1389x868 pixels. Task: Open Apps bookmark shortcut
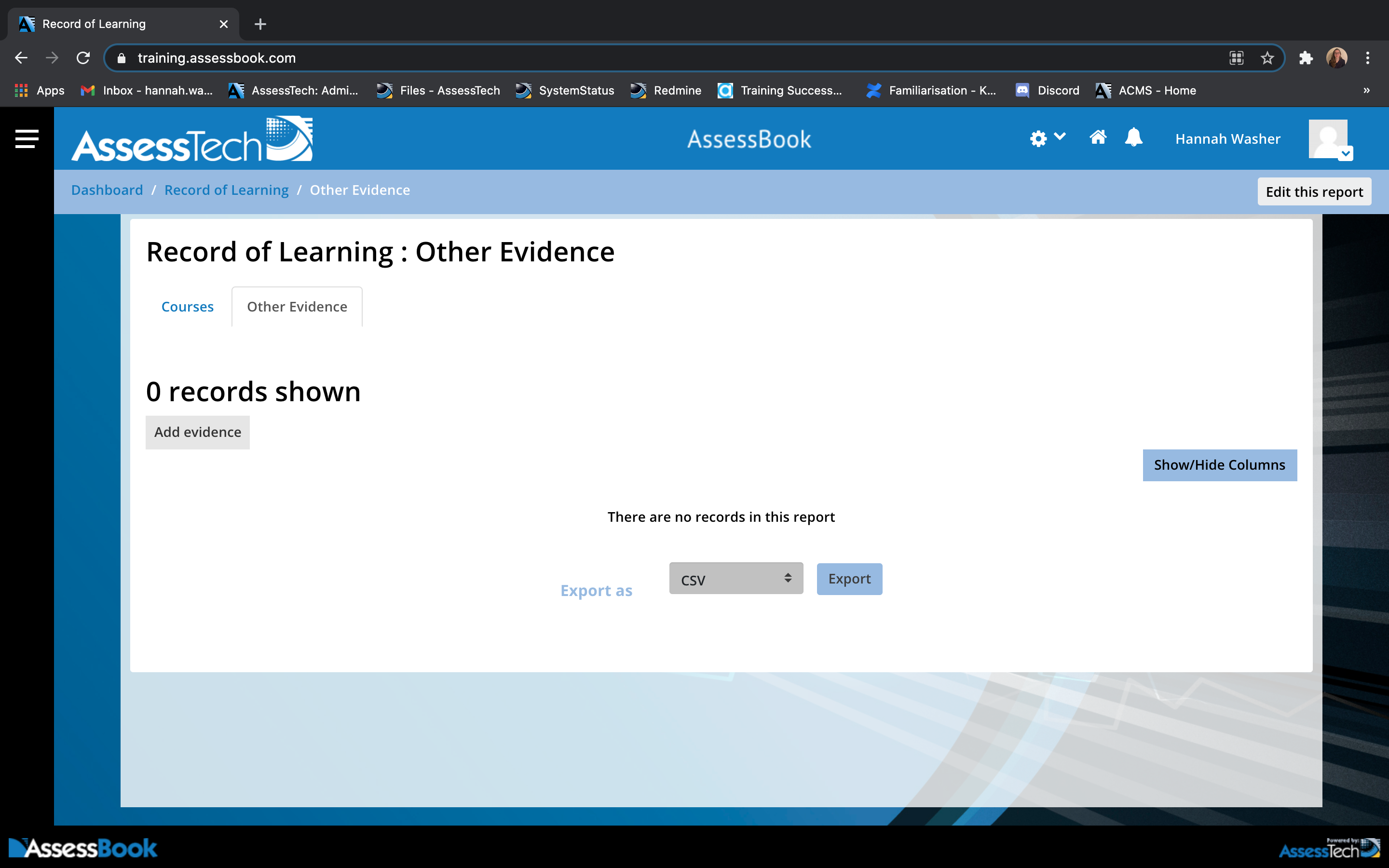click(39, 90)
